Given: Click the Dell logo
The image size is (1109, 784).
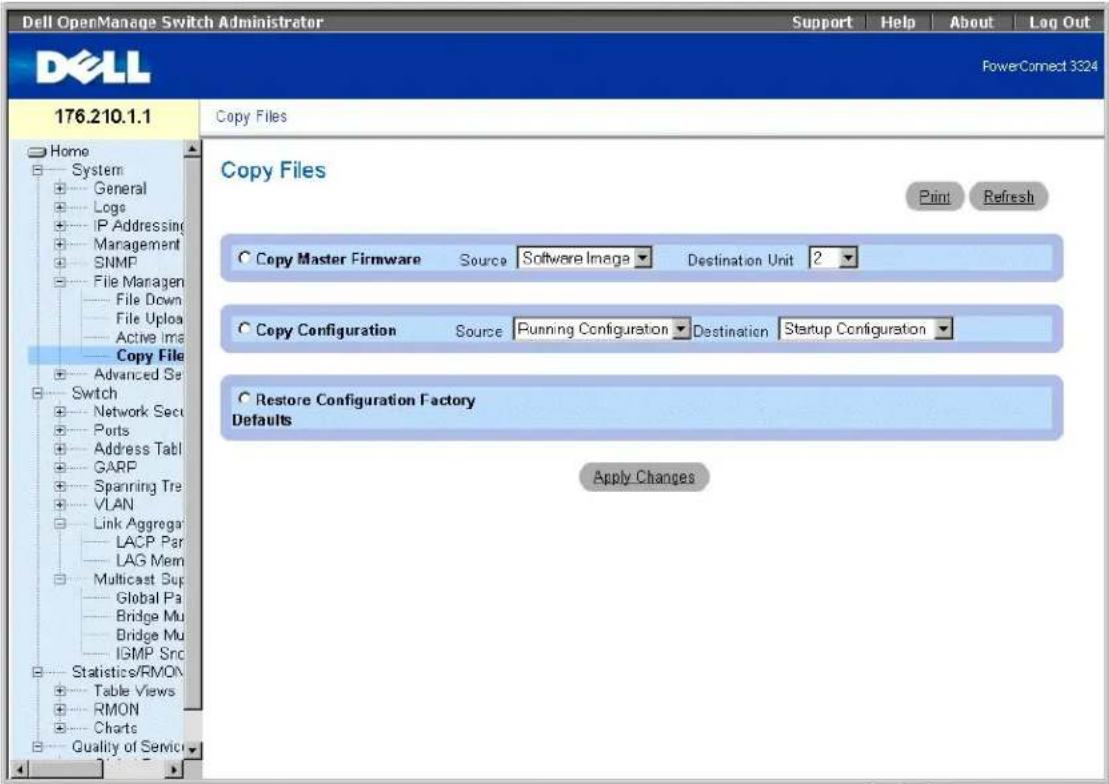Looking at the screenshot, I should pyautogui.click(x=93, y=67).
